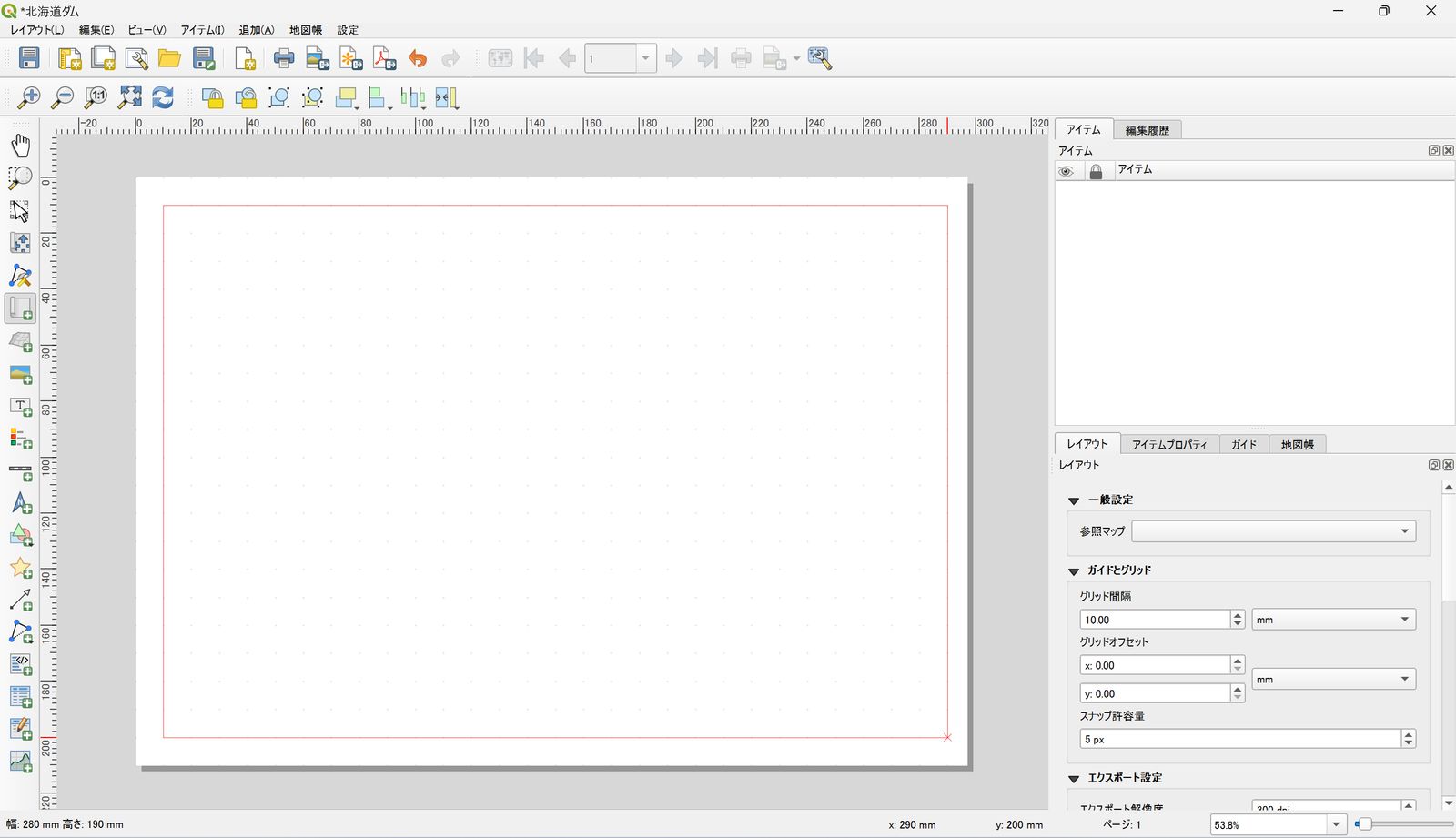Collapse the ガイドとグリッド section

(1074, 570)
